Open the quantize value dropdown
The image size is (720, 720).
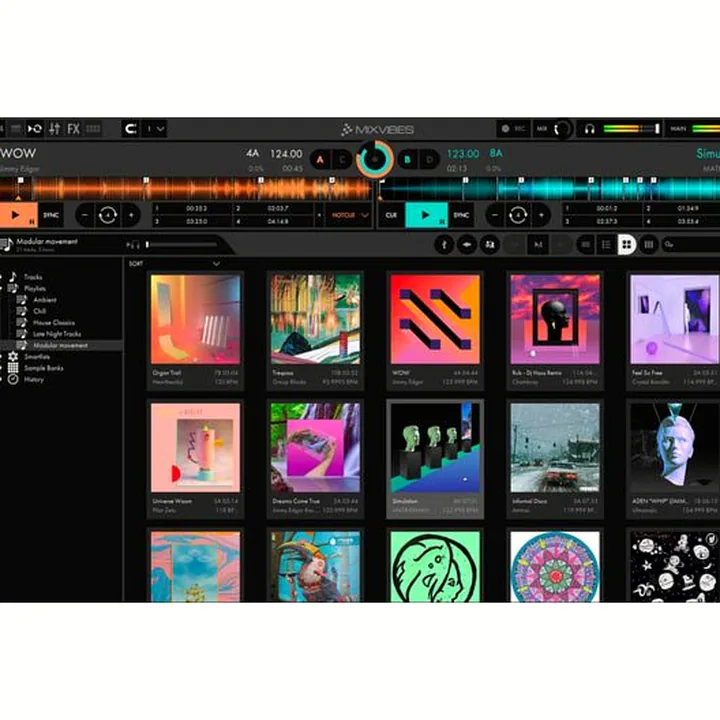click(155, 129)
